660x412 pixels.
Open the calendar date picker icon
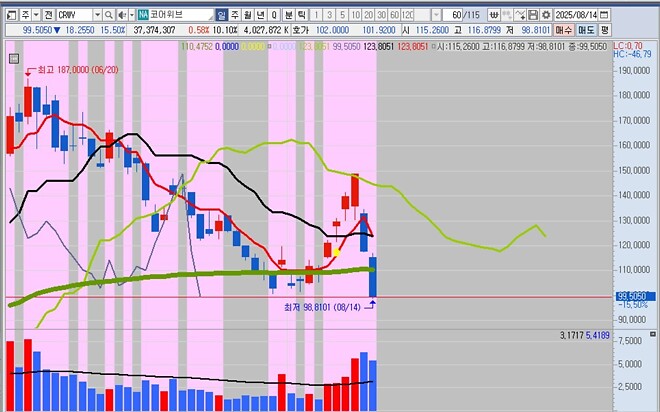[x=604, y=15]
